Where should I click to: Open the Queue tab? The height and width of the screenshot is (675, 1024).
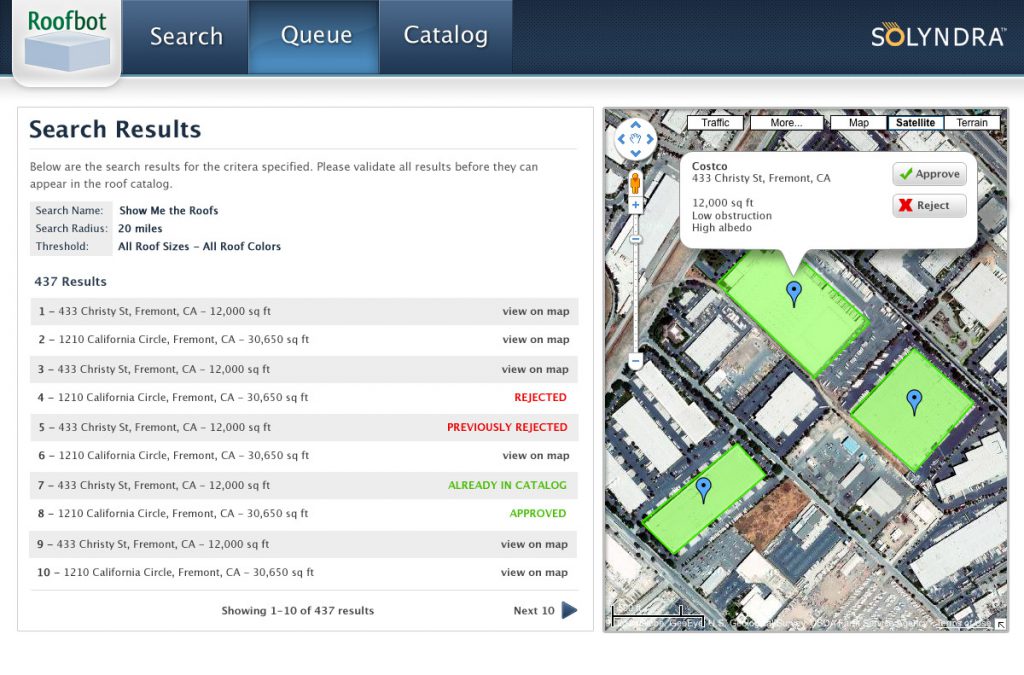(316, 36)
